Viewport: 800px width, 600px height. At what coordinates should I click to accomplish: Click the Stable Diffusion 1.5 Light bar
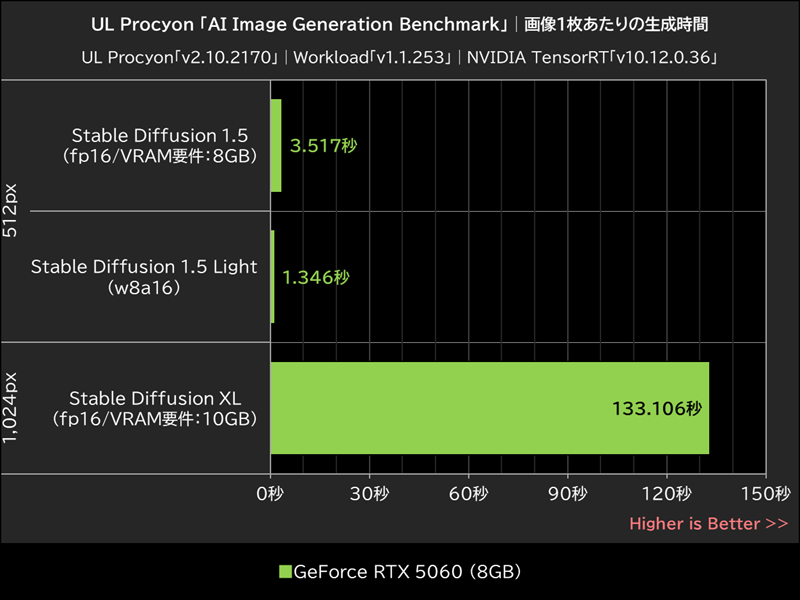271,277
